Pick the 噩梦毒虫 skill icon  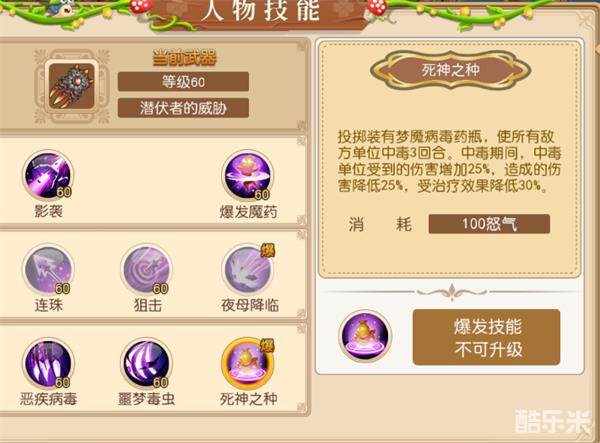tap(146, 363)
